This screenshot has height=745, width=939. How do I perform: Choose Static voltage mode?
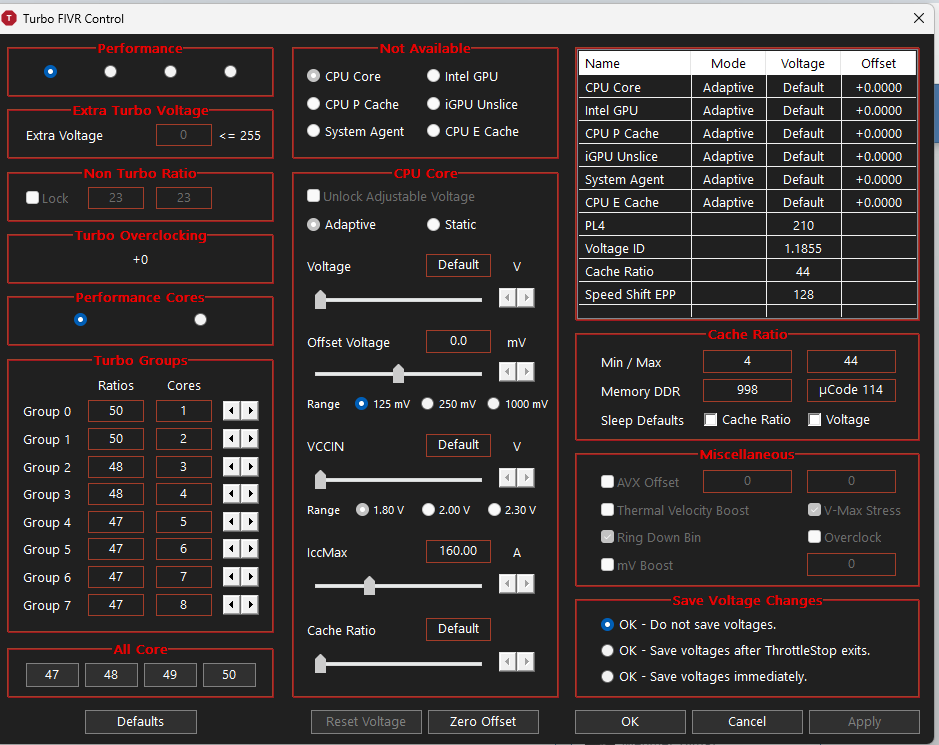tap(434, 225)
